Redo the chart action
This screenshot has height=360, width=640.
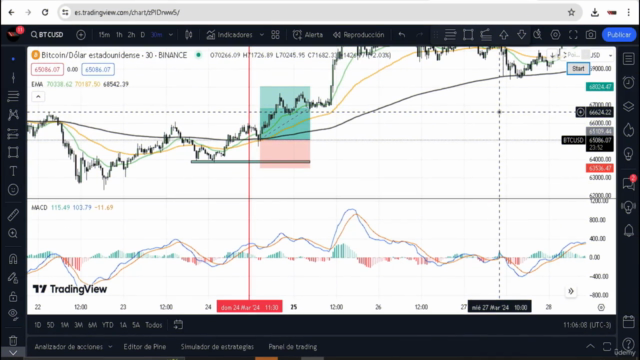point(419,35)
